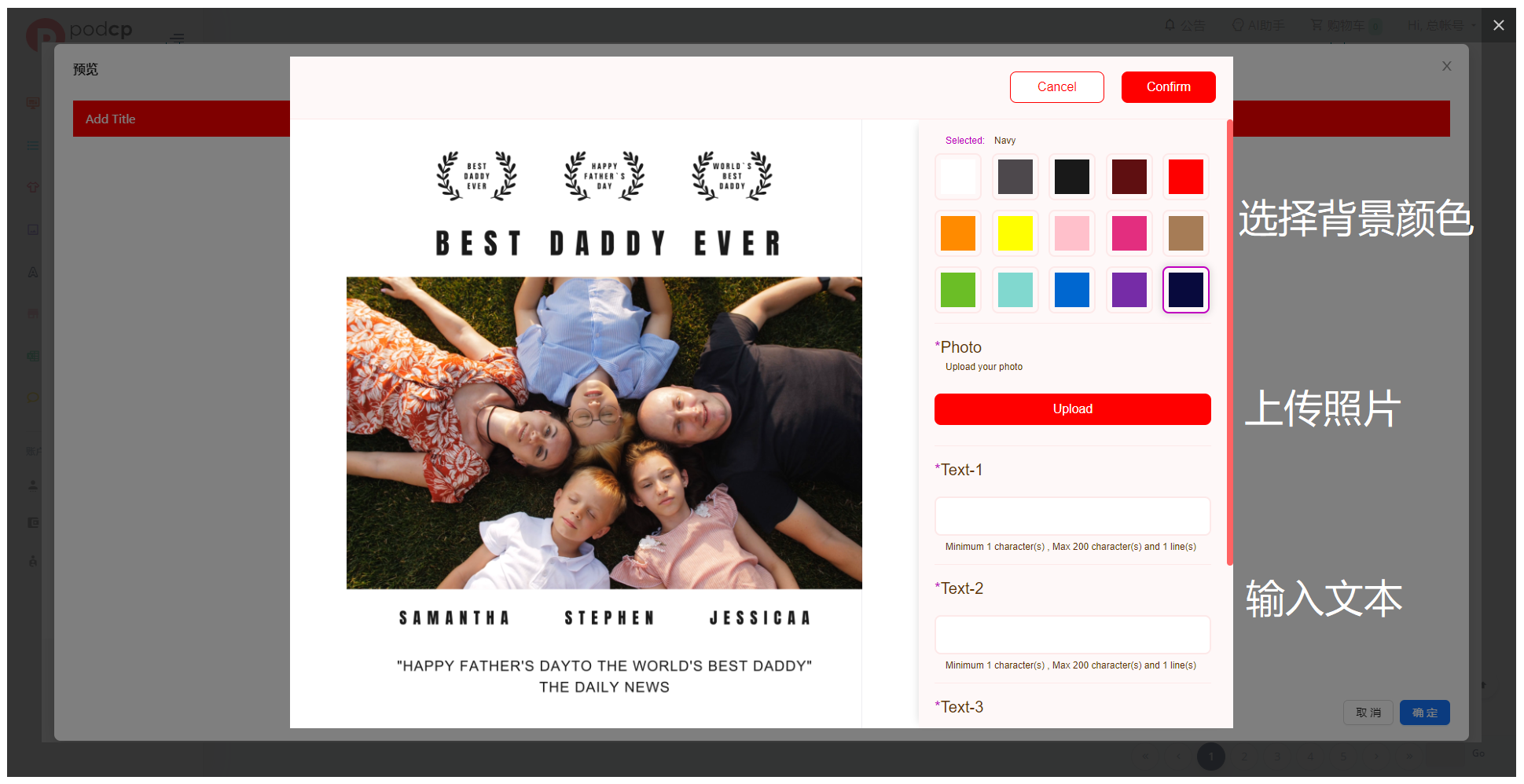Select the navy color swatch
This screenshot has width=1524, height=784.
1186,290
